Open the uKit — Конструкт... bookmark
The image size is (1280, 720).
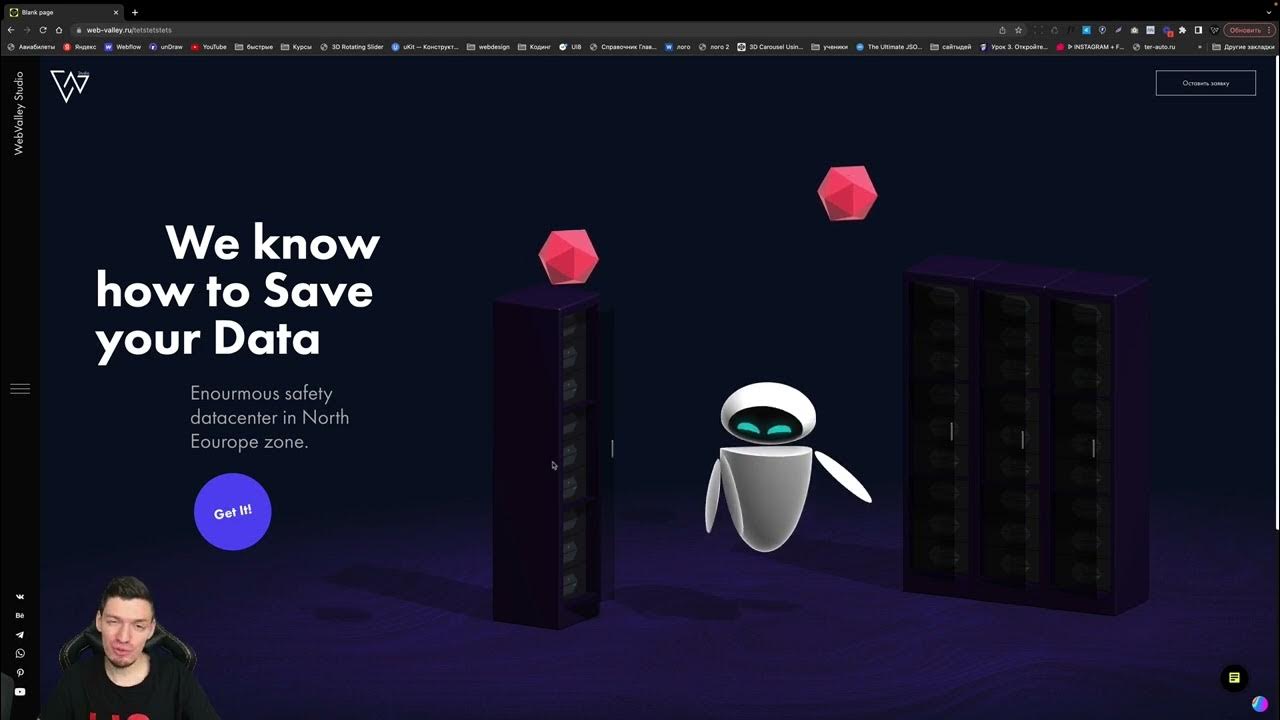(426, 47)
